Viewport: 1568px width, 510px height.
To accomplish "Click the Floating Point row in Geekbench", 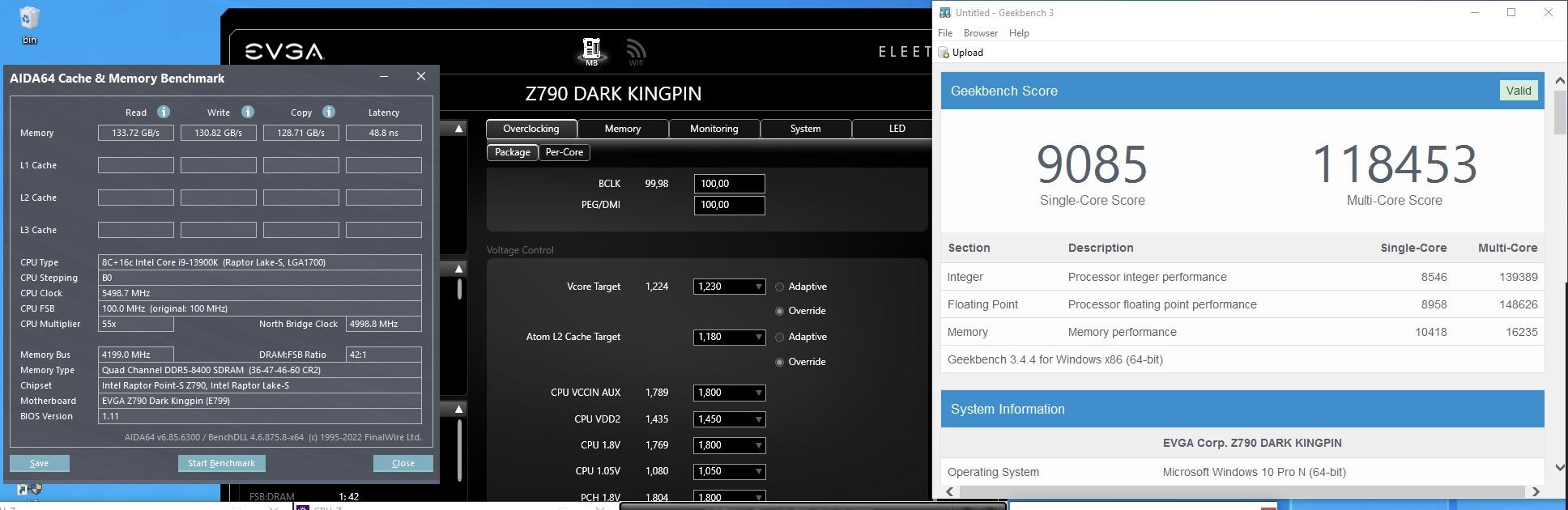I will 1242,304.
